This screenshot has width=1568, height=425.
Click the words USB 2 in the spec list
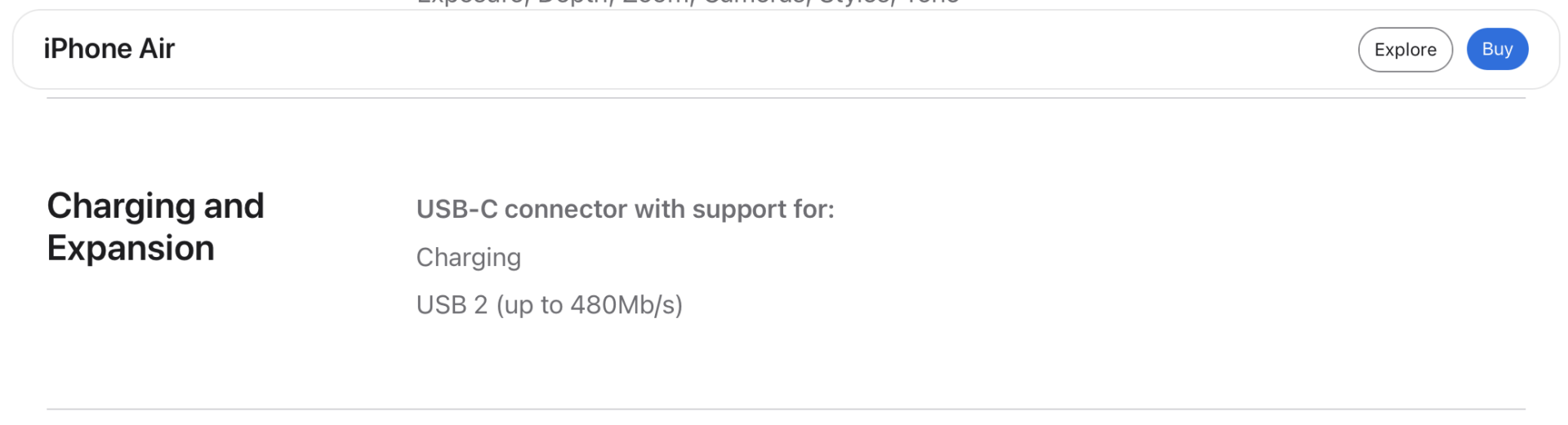(452, 305)
